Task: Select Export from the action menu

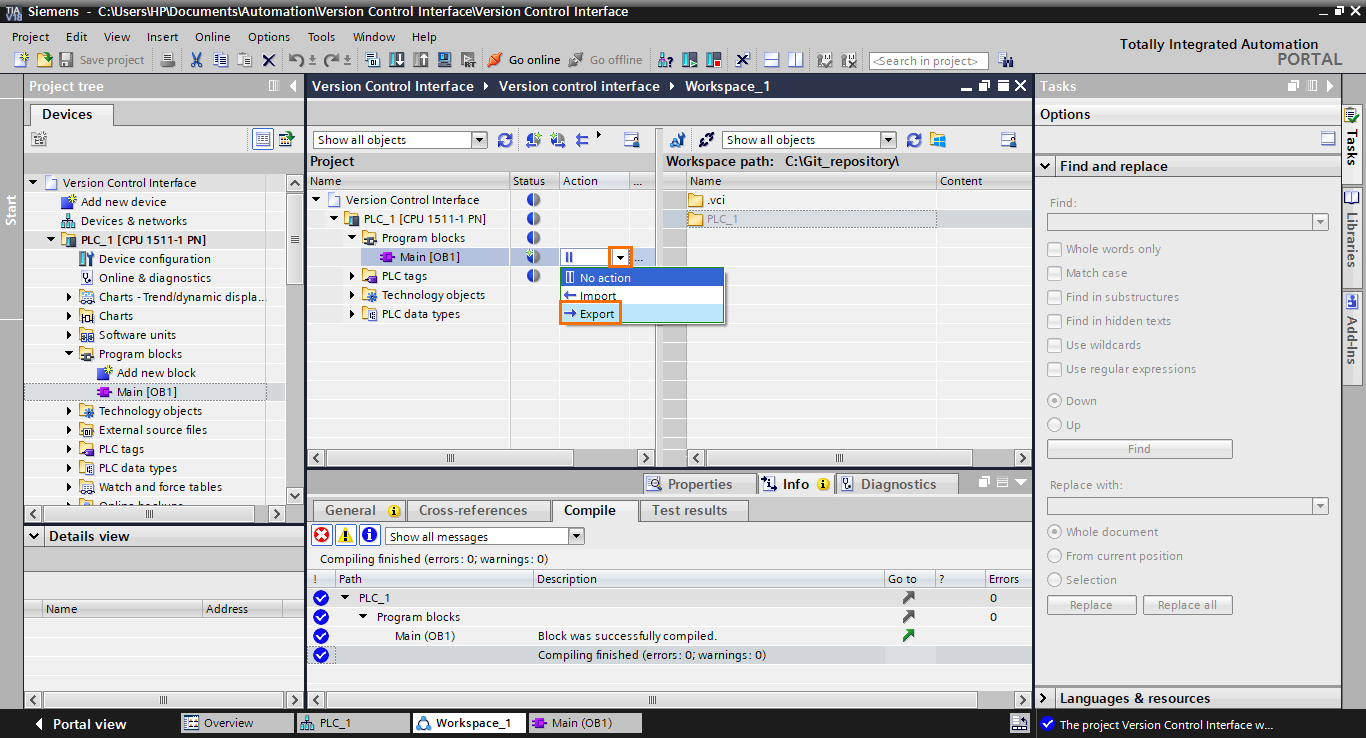Action: coord(595,314)
